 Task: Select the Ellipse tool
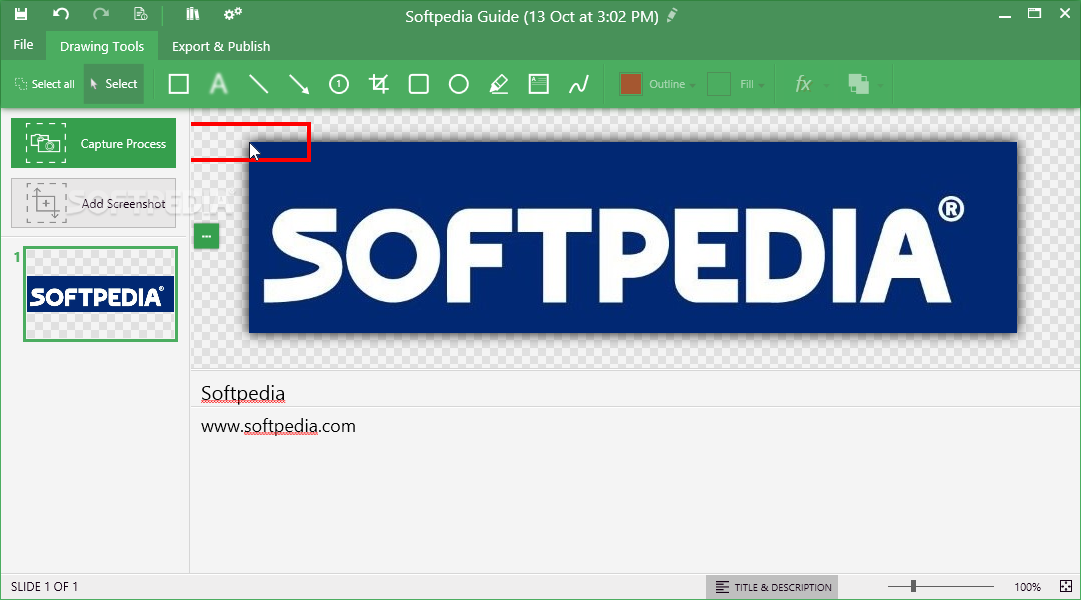458,84
